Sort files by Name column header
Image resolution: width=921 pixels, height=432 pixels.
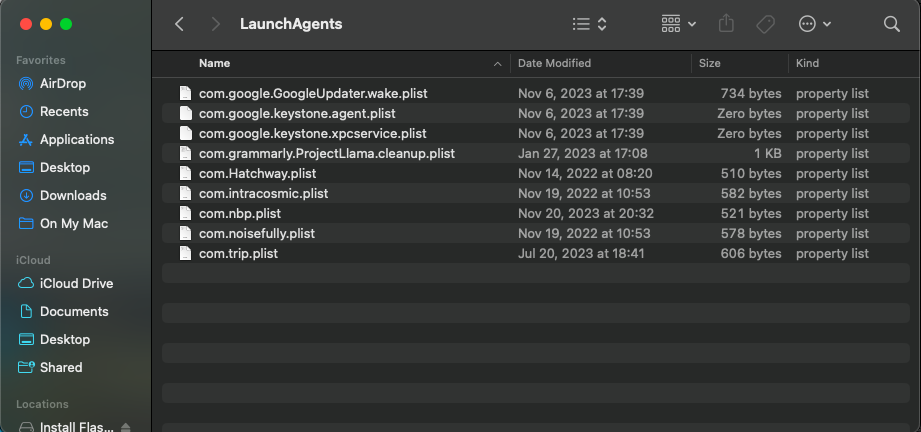[x=214, y=63]
